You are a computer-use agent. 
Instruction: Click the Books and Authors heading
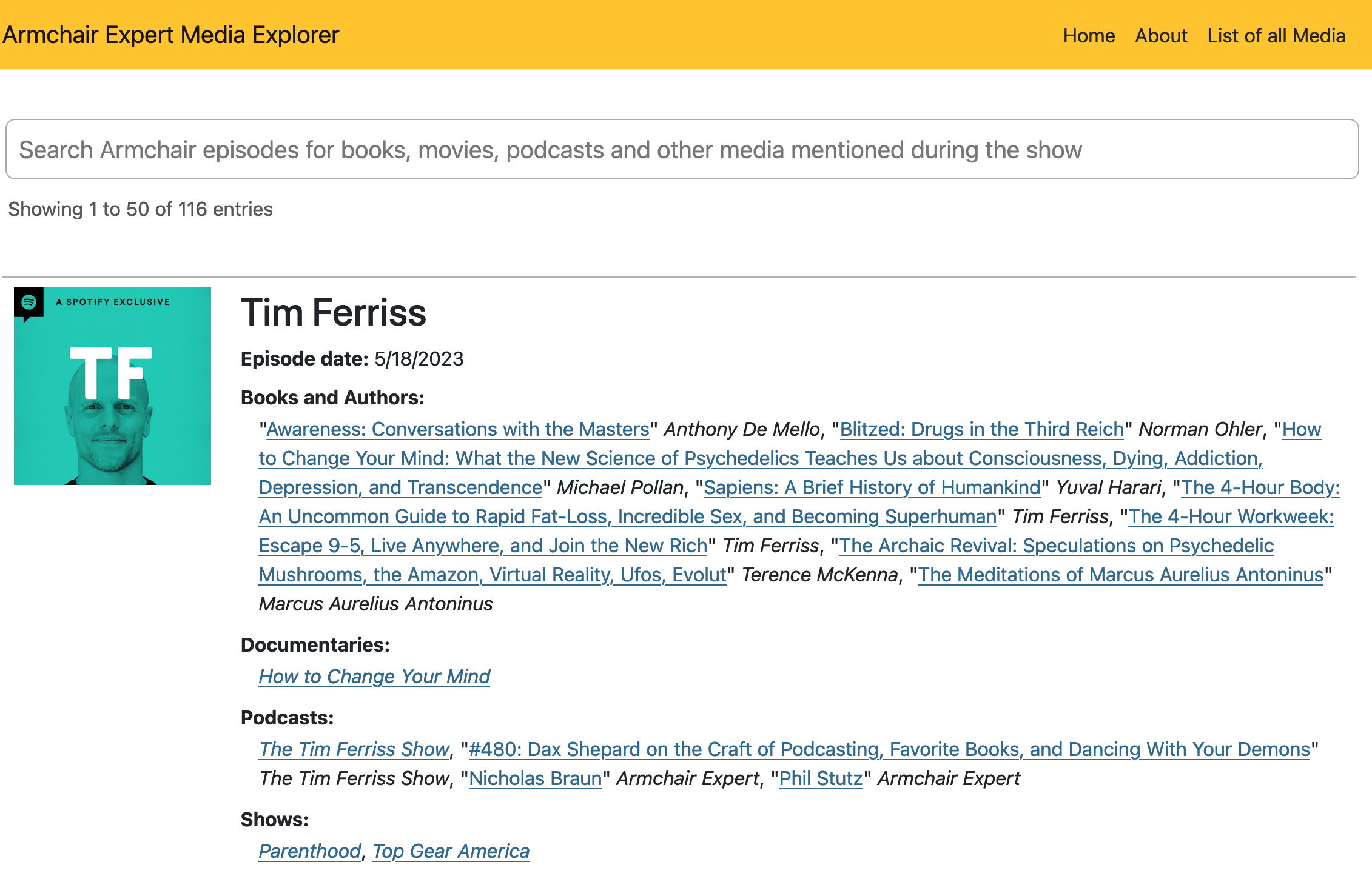coord(332,398)
